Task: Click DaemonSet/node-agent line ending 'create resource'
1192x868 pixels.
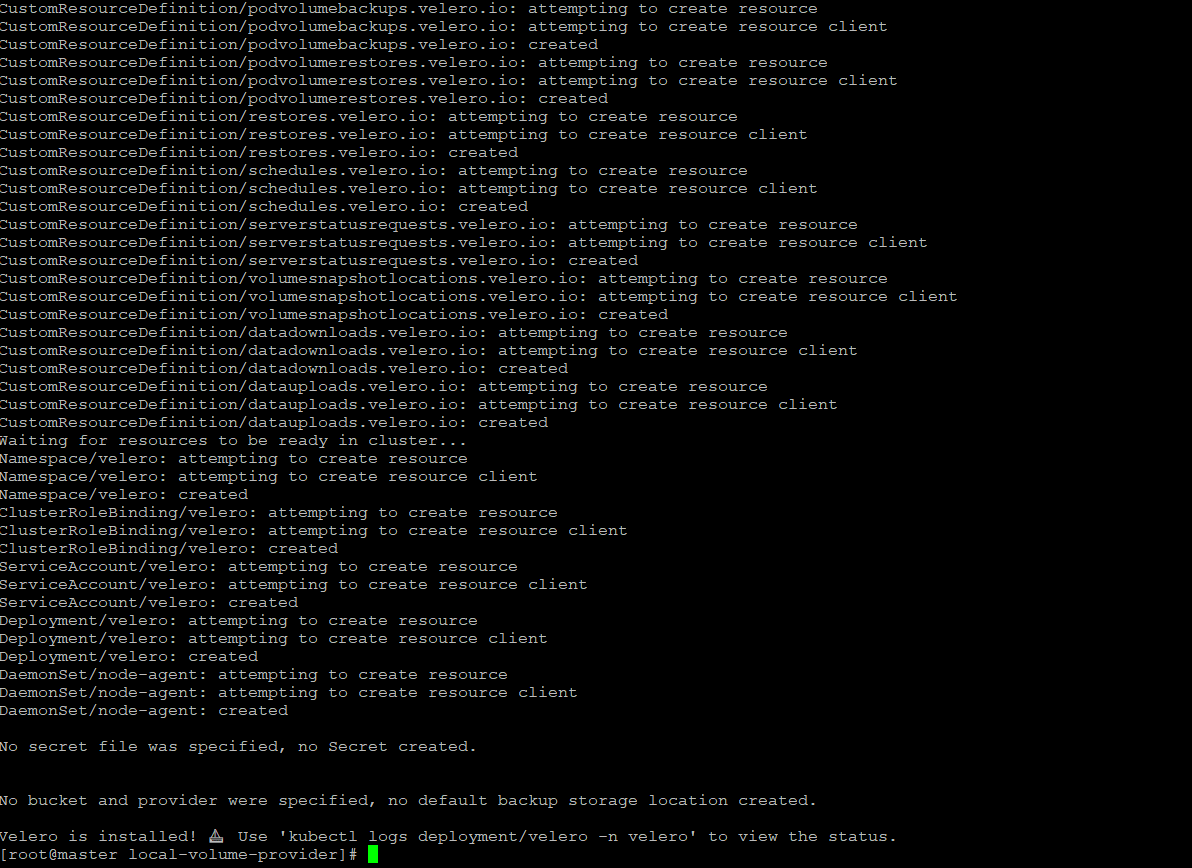Action: (254, 675)
